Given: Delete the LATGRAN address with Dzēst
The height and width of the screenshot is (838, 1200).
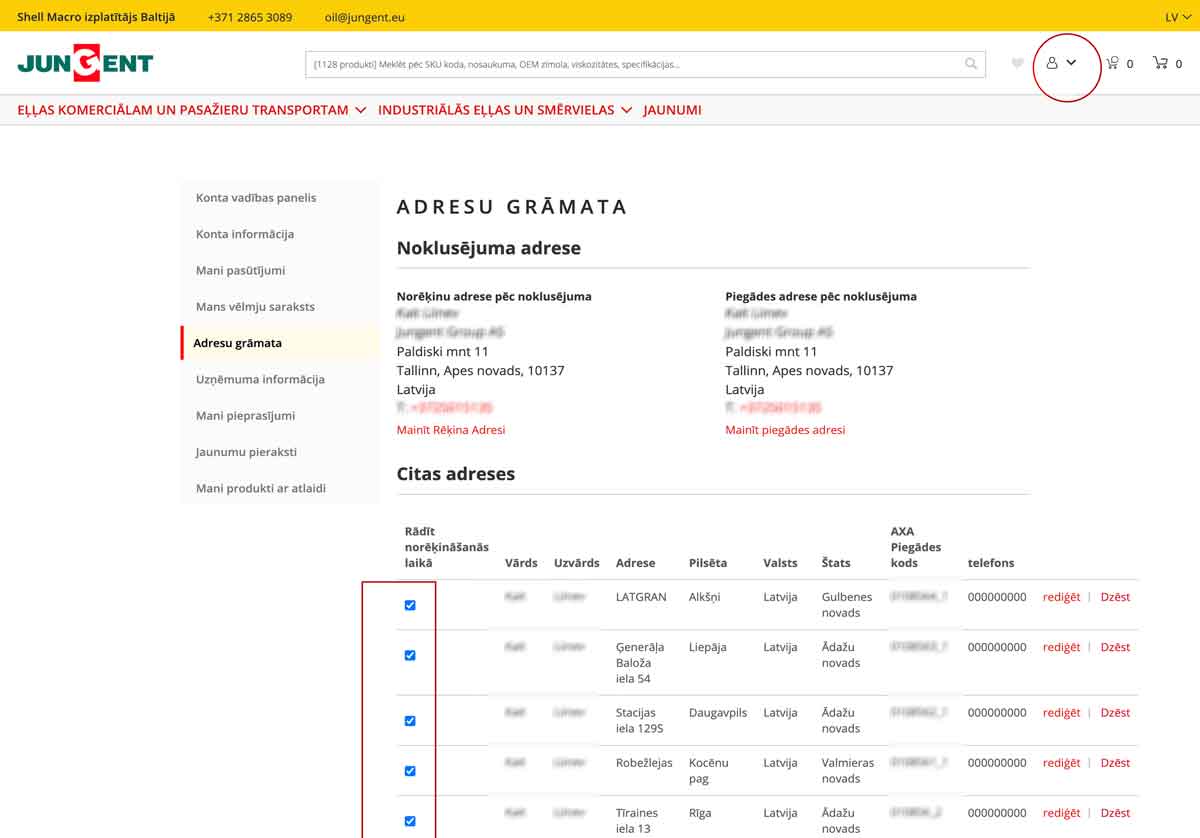Looking at the screenshot, I should (x=1115, y=597).
